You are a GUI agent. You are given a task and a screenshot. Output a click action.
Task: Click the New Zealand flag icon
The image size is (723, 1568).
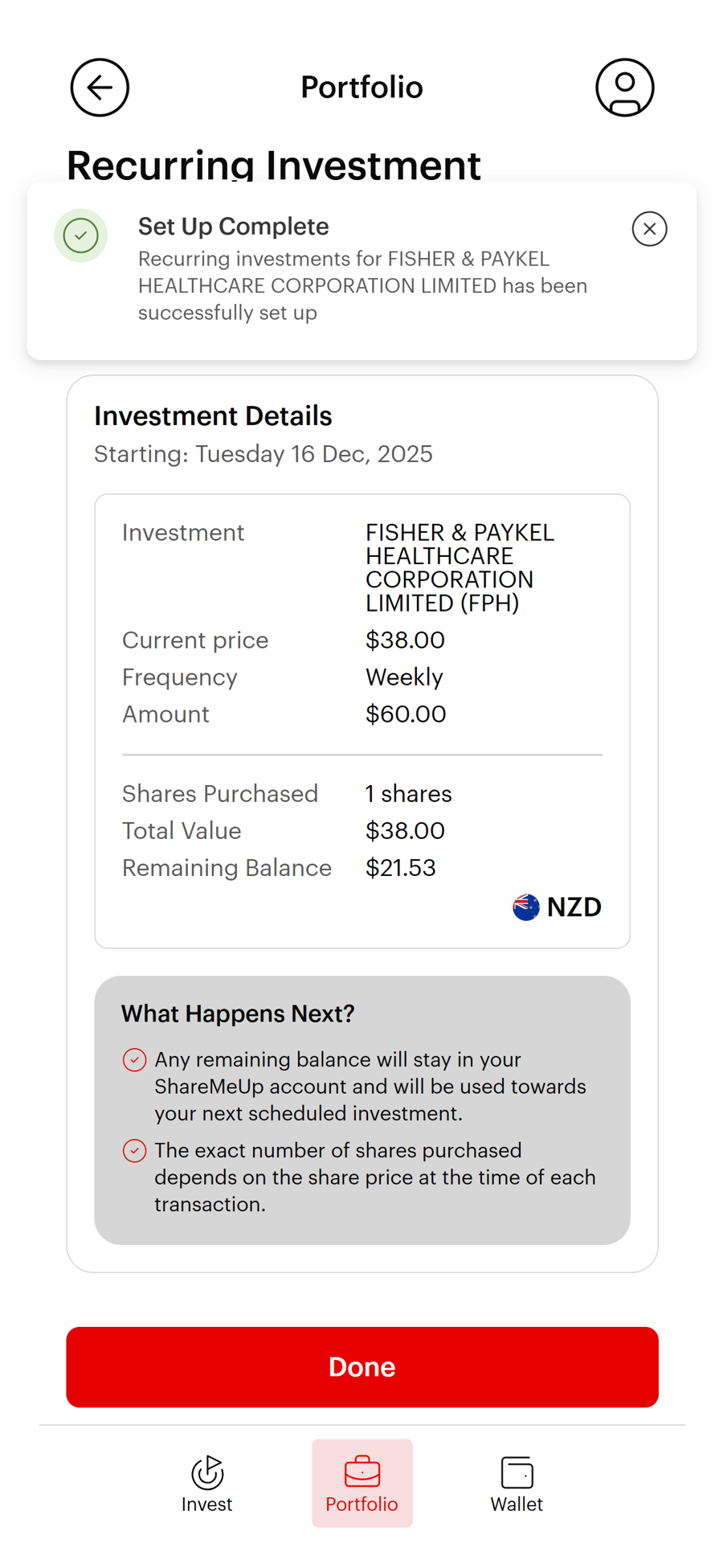coord(526,907)
